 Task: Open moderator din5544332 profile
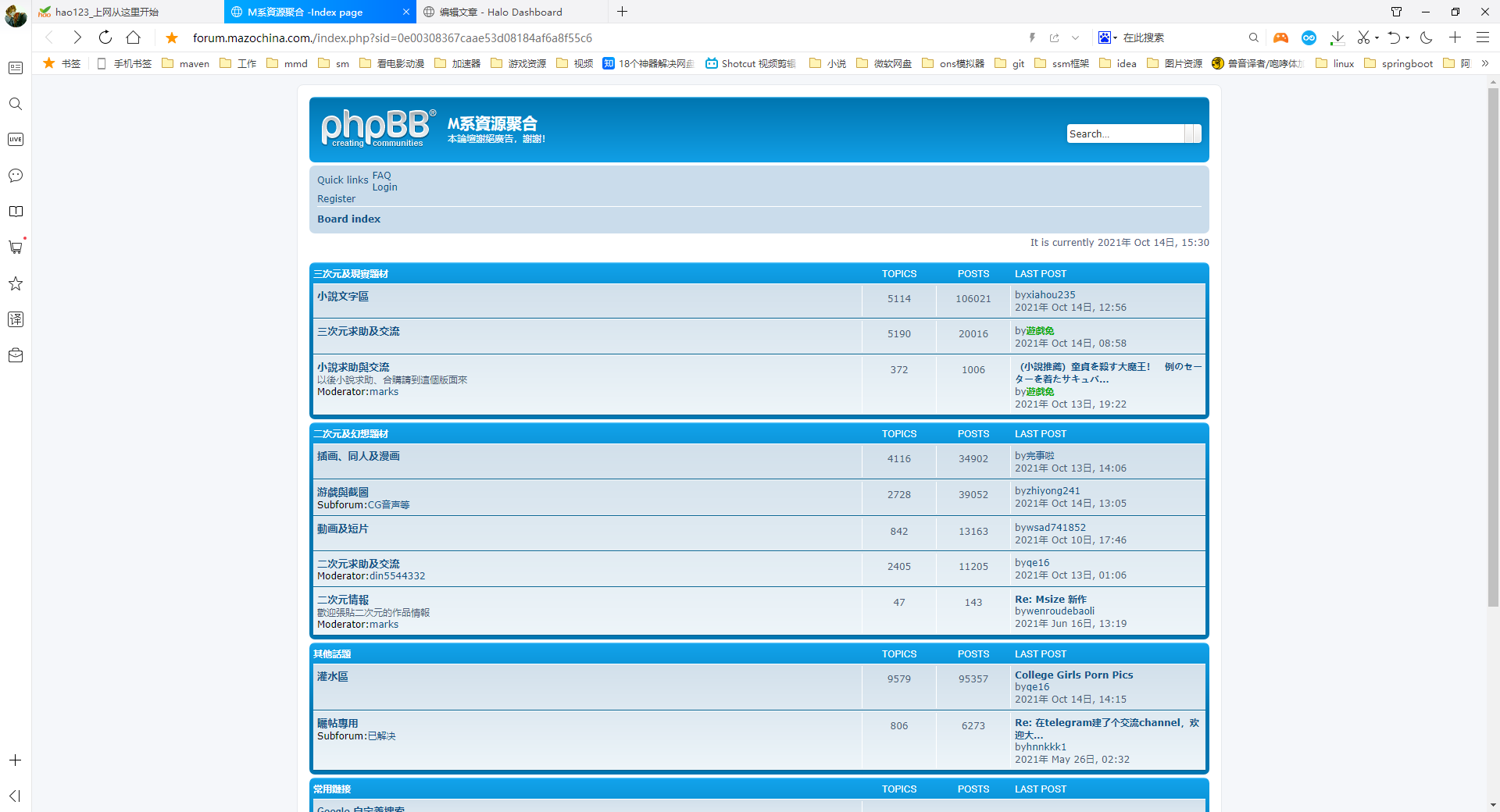point(397,576)
